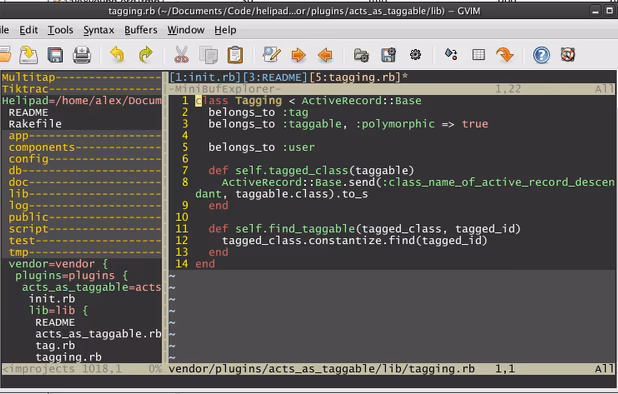Switch to the 1:init.rb buffer tab
Viewport: 618px width, 394px height.
coord(205,77)
